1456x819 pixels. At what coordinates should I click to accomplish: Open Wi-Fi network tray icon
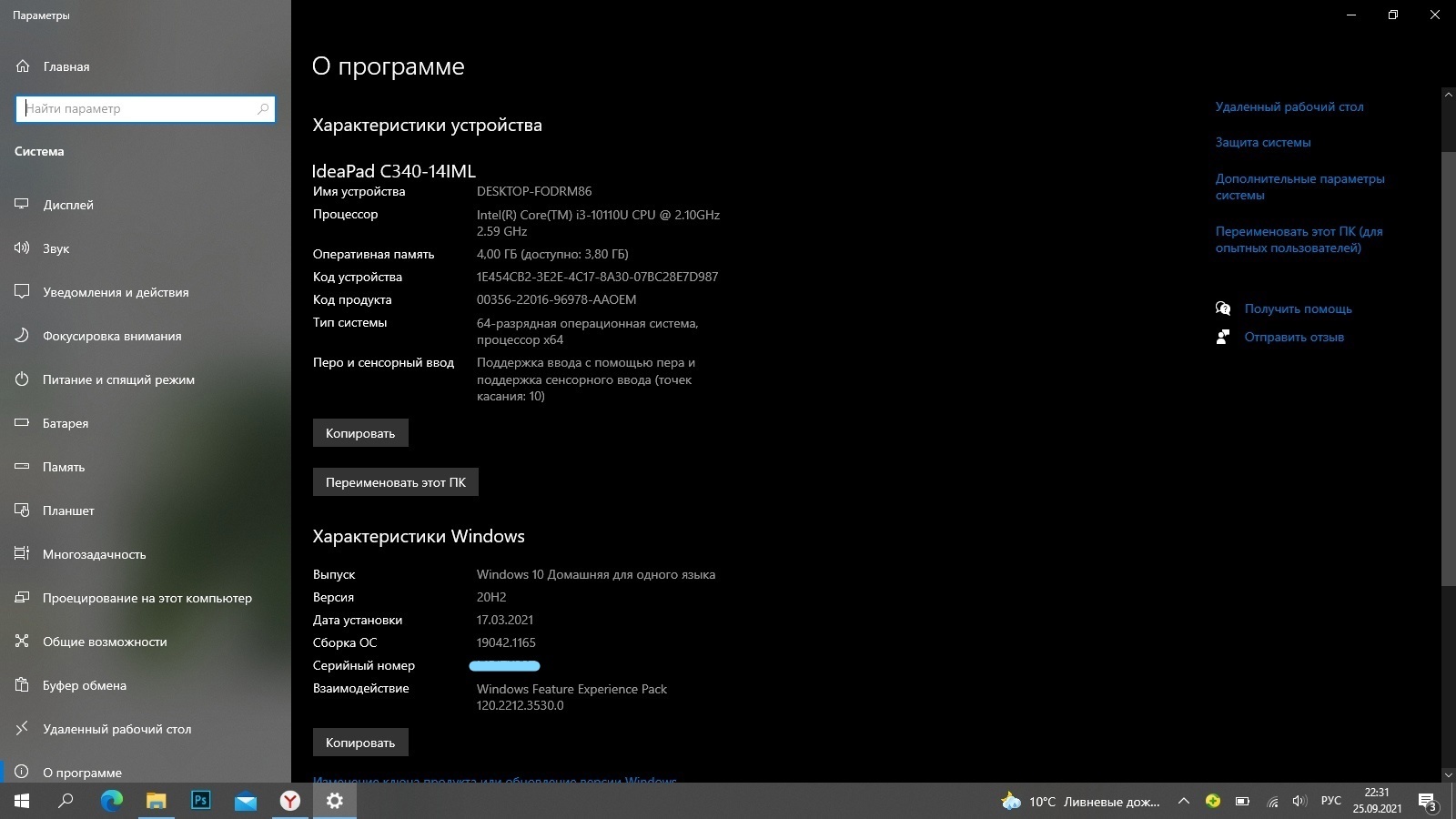pos(1272,802)
